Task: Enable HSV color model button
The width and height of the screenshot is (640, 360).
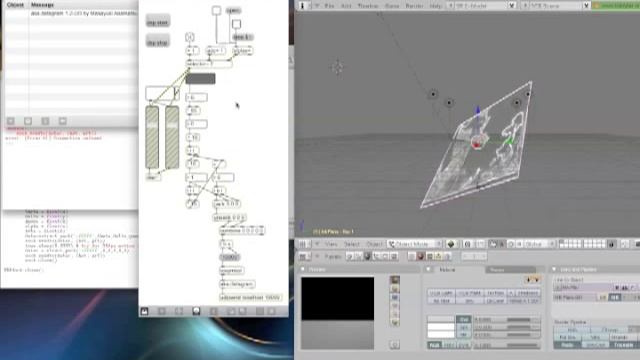Action: pyautogui.click(x=449, y=345)
